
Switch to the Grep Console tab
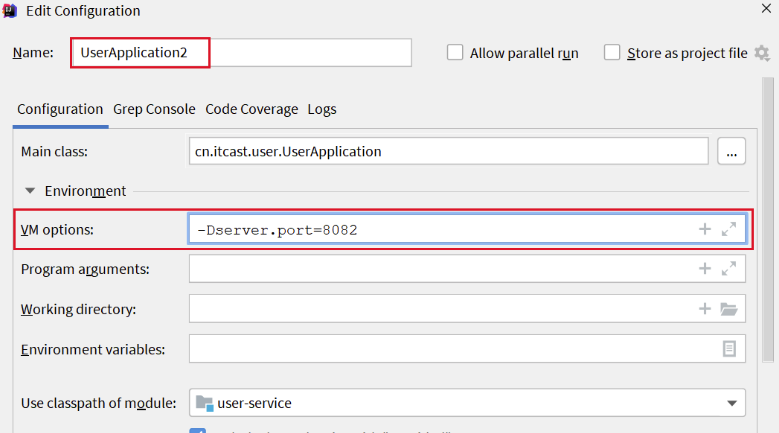click(154, 109)
